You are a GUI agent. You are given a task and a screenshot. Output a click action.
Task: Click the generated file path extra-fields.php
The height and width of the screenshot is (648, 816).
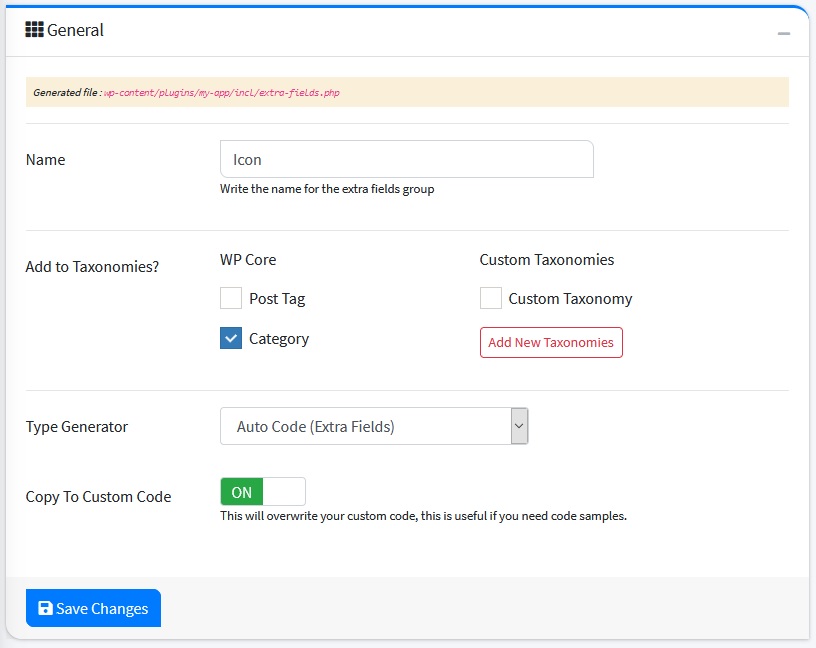click(x=222, y=92)
